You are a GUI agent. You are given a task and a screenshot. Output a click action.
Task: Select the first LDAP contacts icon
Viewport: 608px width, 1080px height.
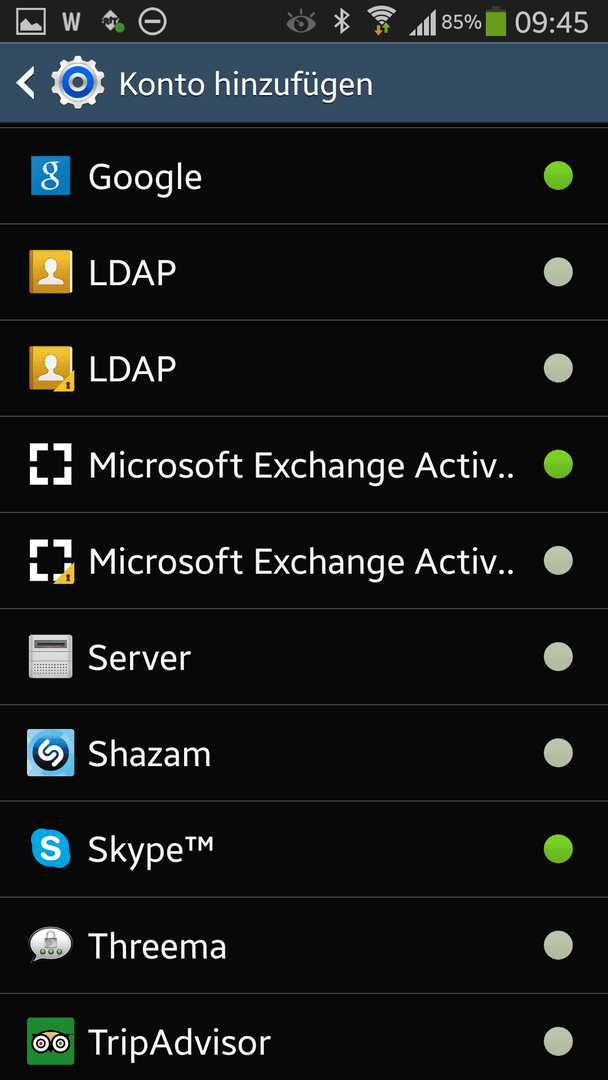coord(50,272)
